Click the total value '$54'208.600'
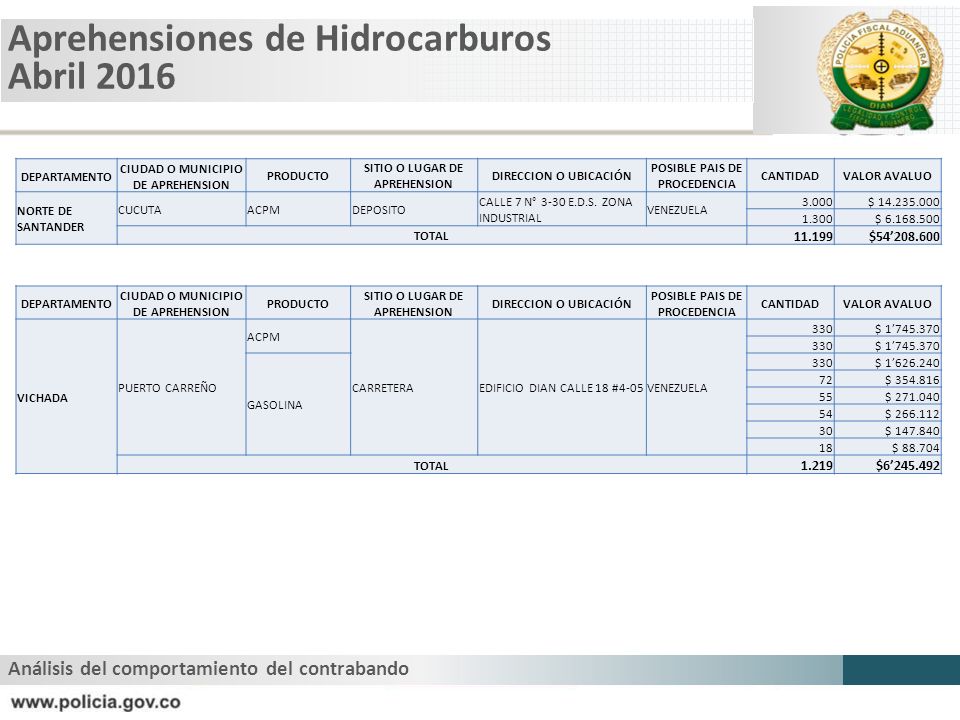This screenshot has width=960, height=720. (x=904, y=236)
